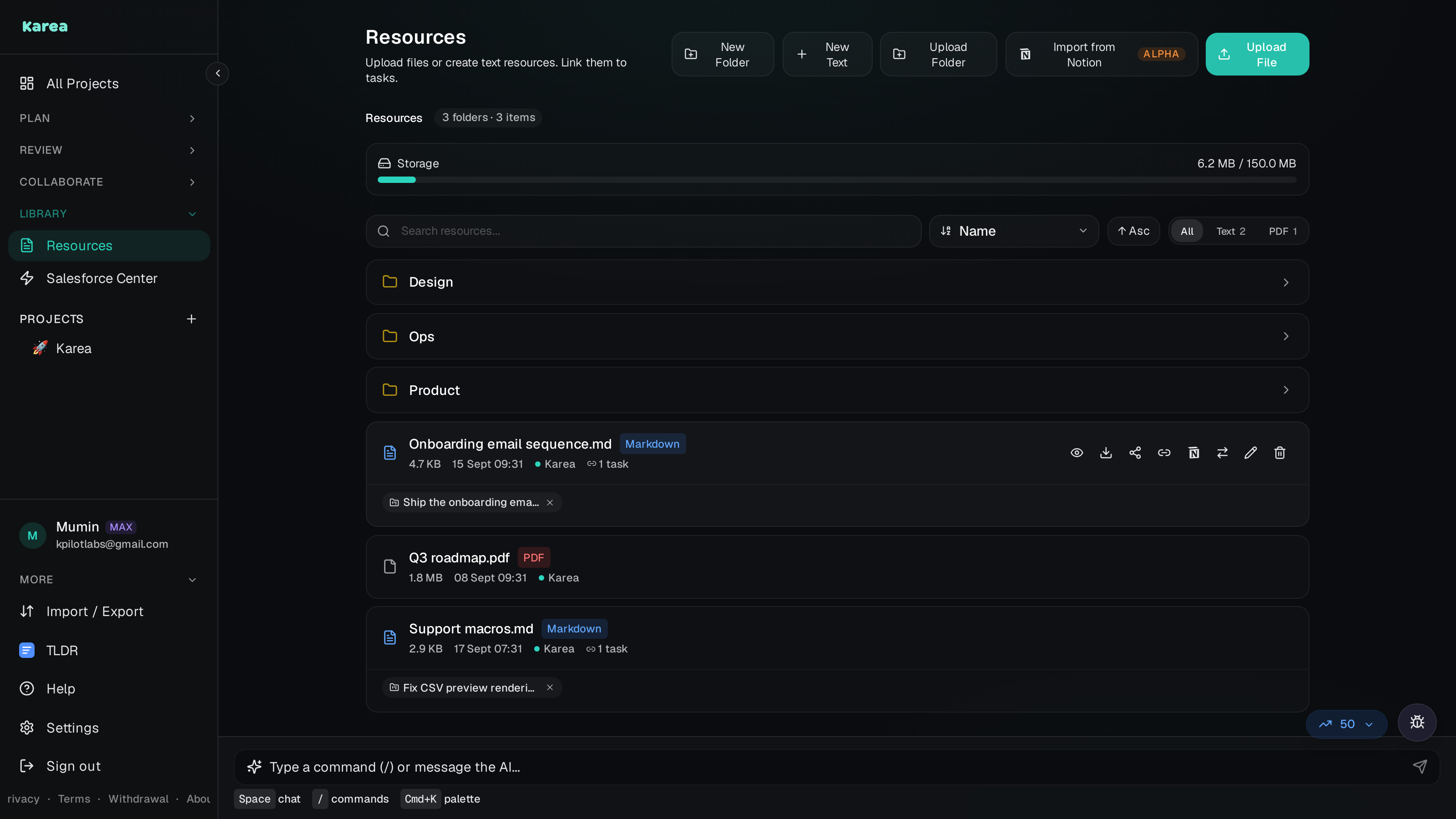Open the Help page

click(109, 688)
